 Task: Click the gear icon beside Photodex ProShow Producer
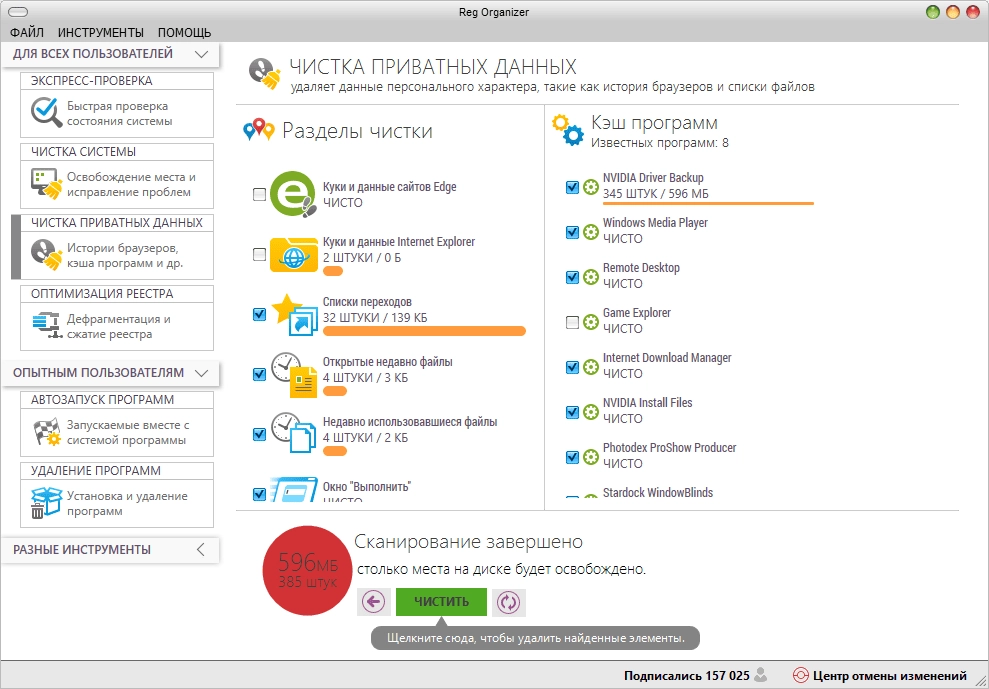[x=590, y=456]
